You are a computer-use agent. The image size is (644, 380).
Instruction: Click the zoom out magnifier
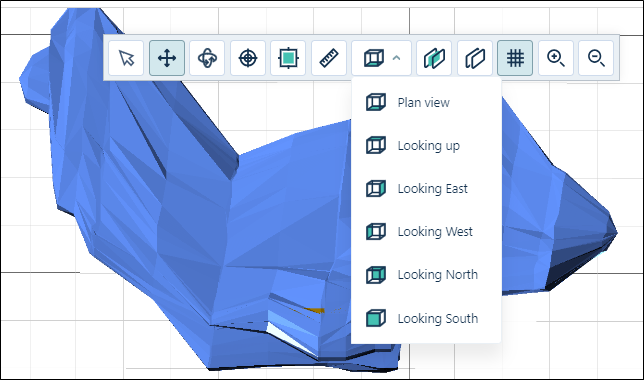point(596,58)
